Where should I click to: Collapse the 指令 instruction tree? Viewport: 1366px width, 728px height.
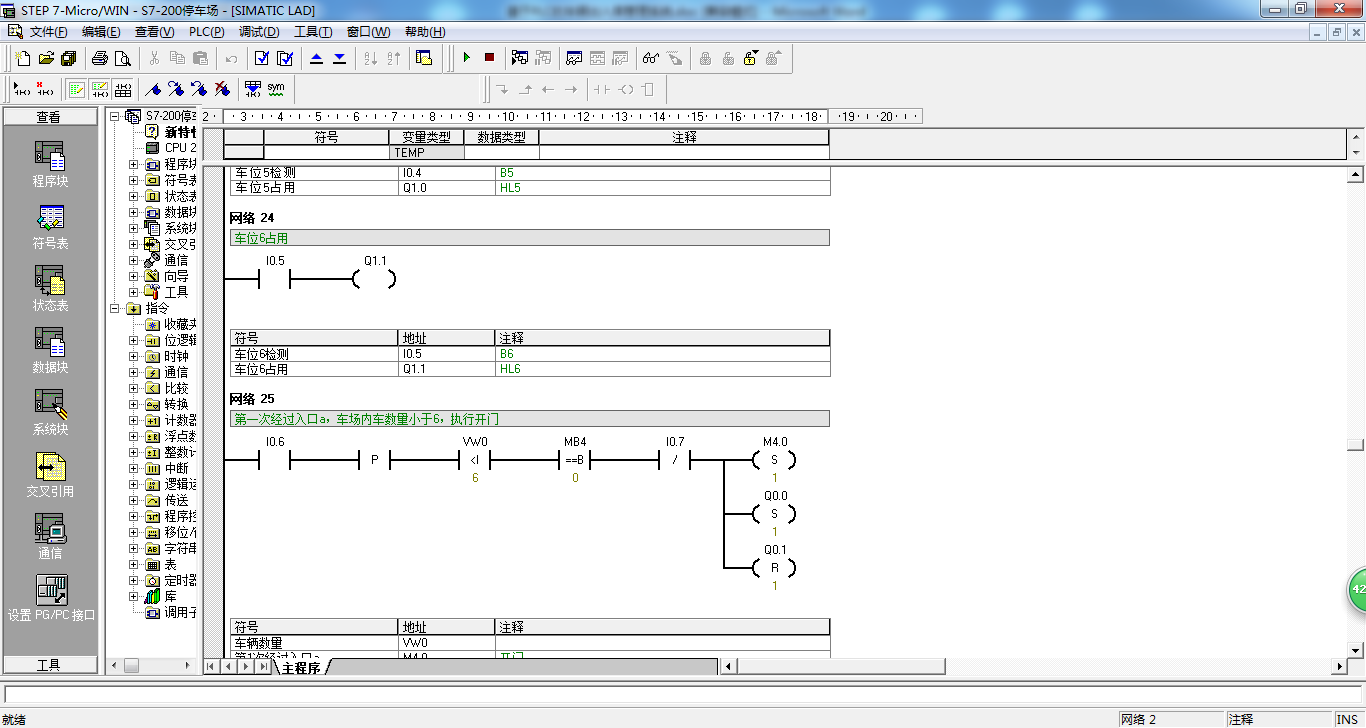[x=115, y=308]
